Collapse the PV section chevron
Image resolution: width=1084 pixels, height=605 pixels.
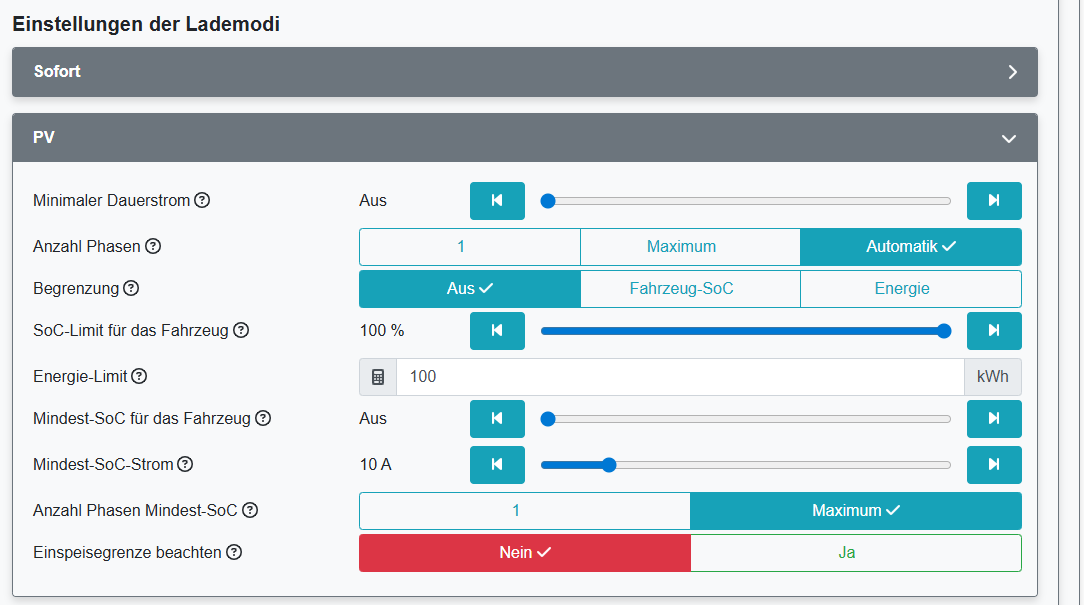1009,138
